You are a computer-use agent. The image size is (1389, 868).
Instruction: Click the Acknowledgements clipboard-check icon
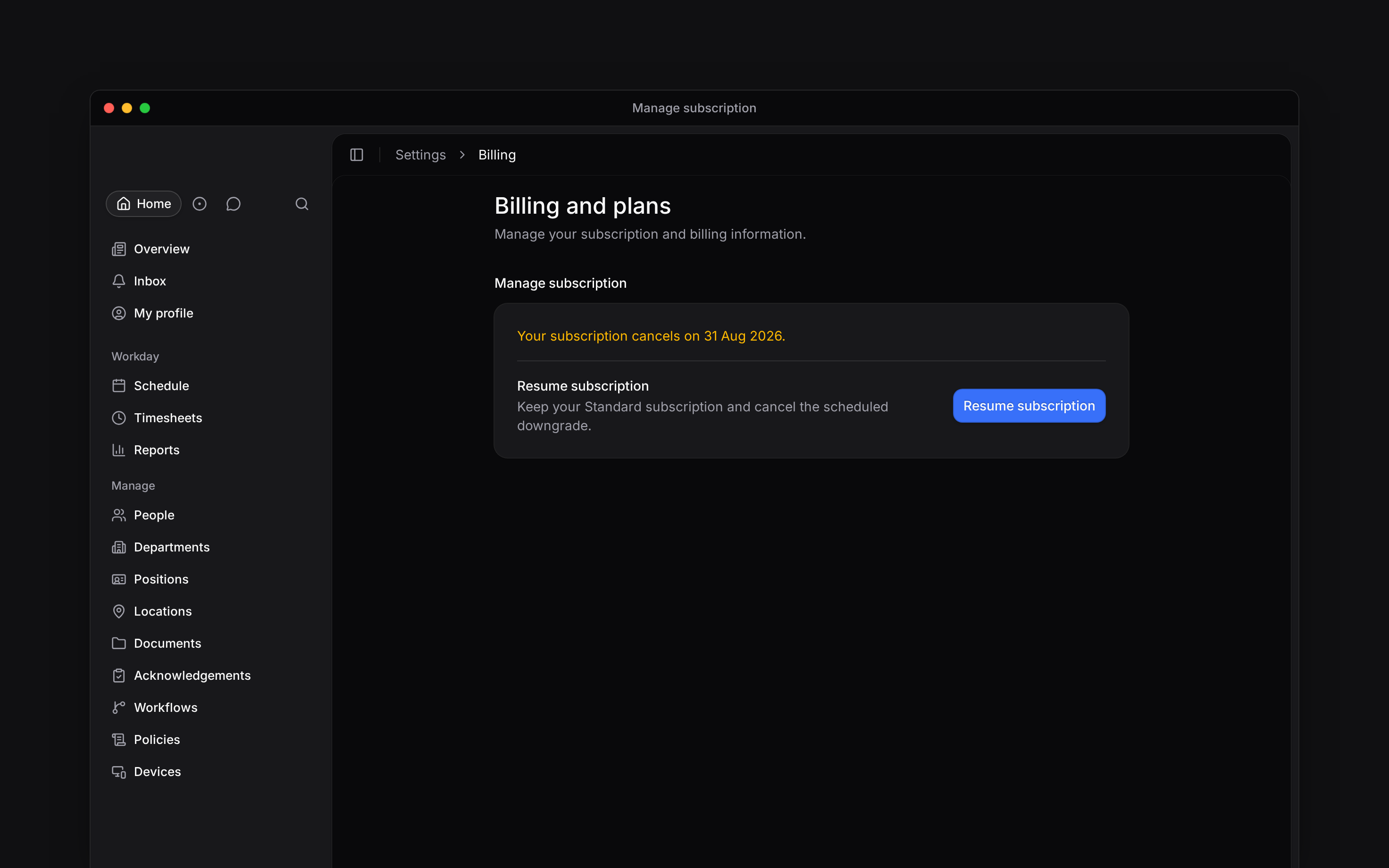click(119, 676)
